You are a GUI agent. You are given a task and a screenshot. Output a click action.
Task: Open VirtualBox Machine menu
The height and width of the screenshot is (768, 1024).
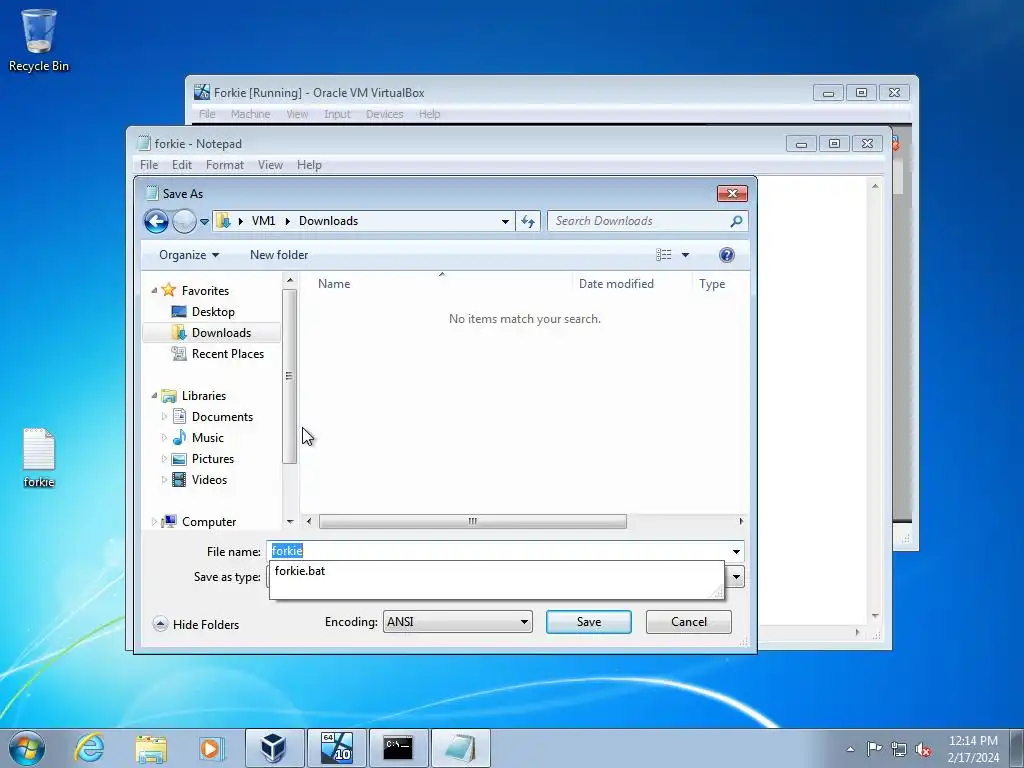(250, 114)
